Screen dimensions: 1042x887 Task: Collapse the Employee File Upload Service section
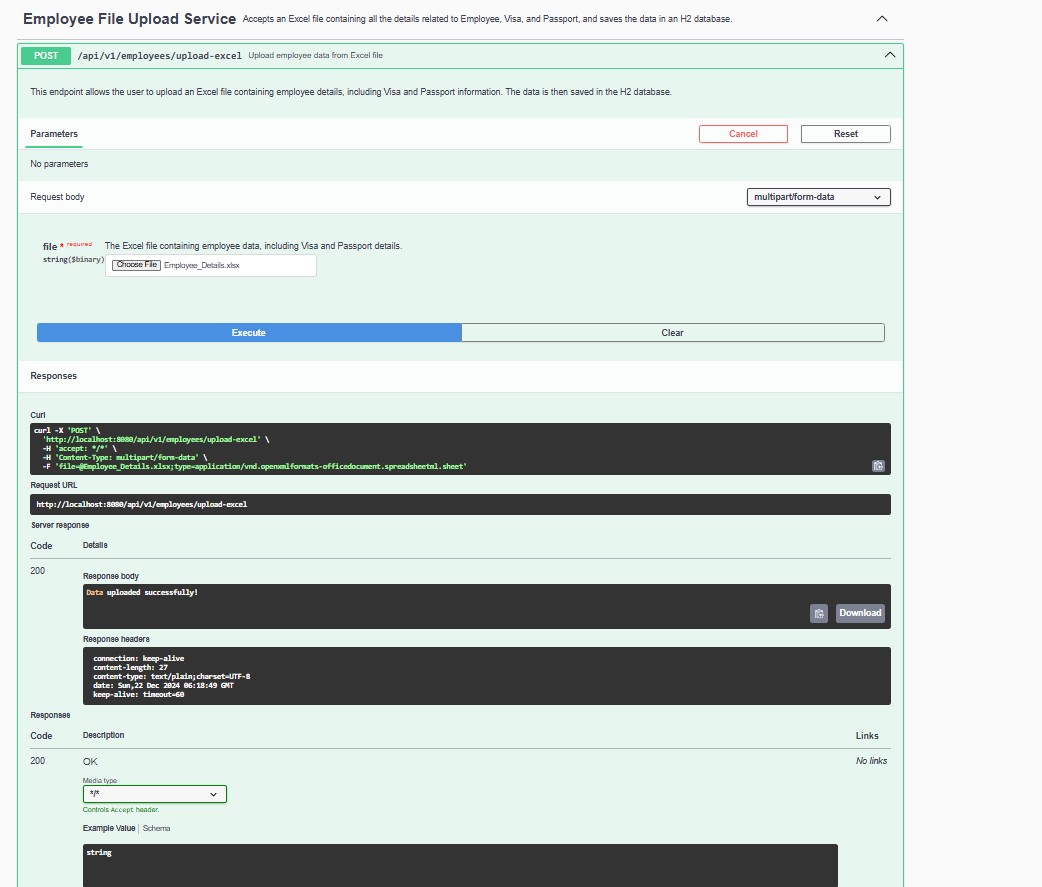pos(882,19)
